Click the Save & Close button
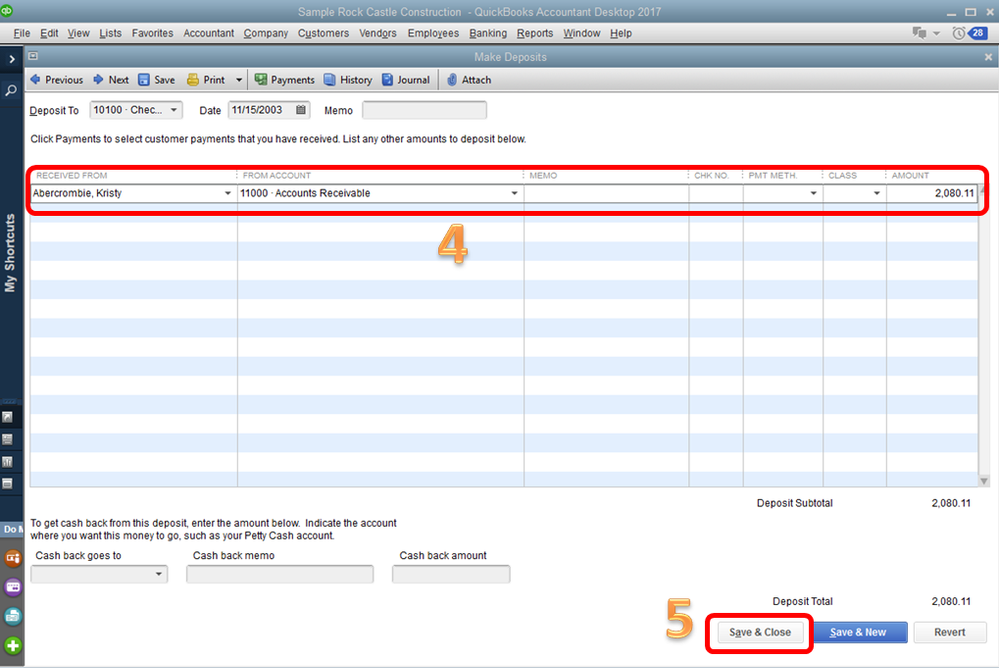The width and height of the screenshot is (999, 668). pos(760,632)
